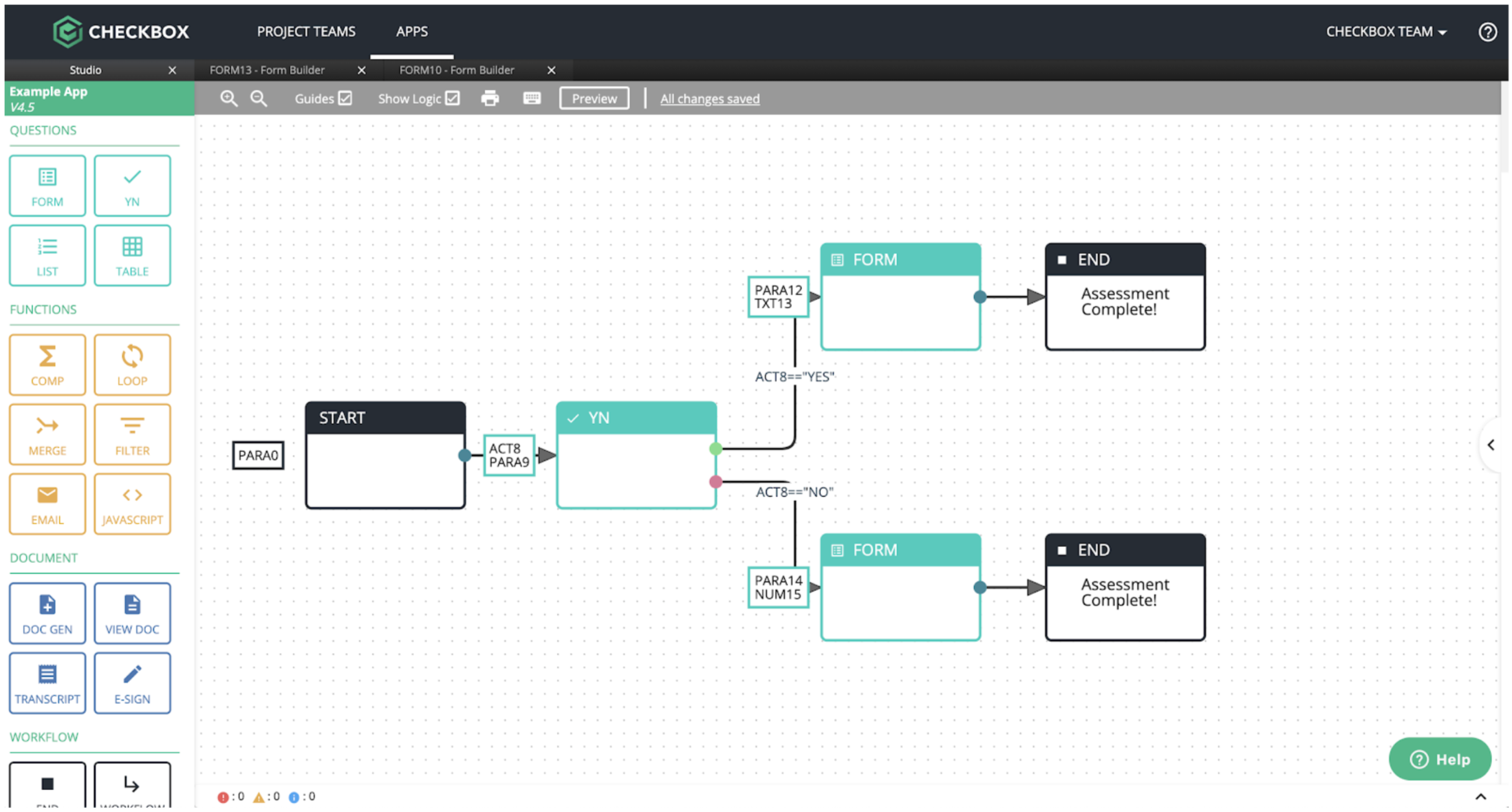
Task: Open the PROJECT TEAMS menu
Action: [x=306, y=32]
